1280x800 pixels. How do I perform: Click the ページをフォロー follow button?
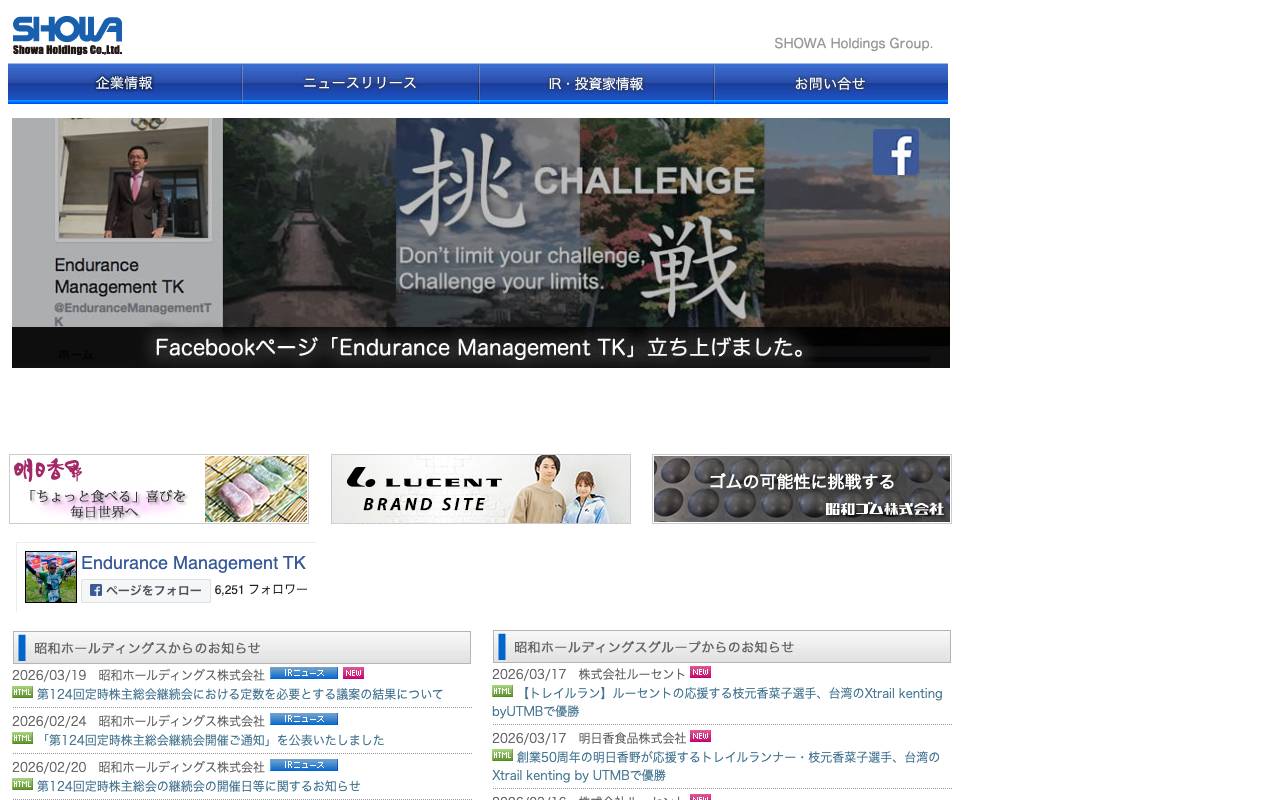pyautogui.click(x=146, y=590)
